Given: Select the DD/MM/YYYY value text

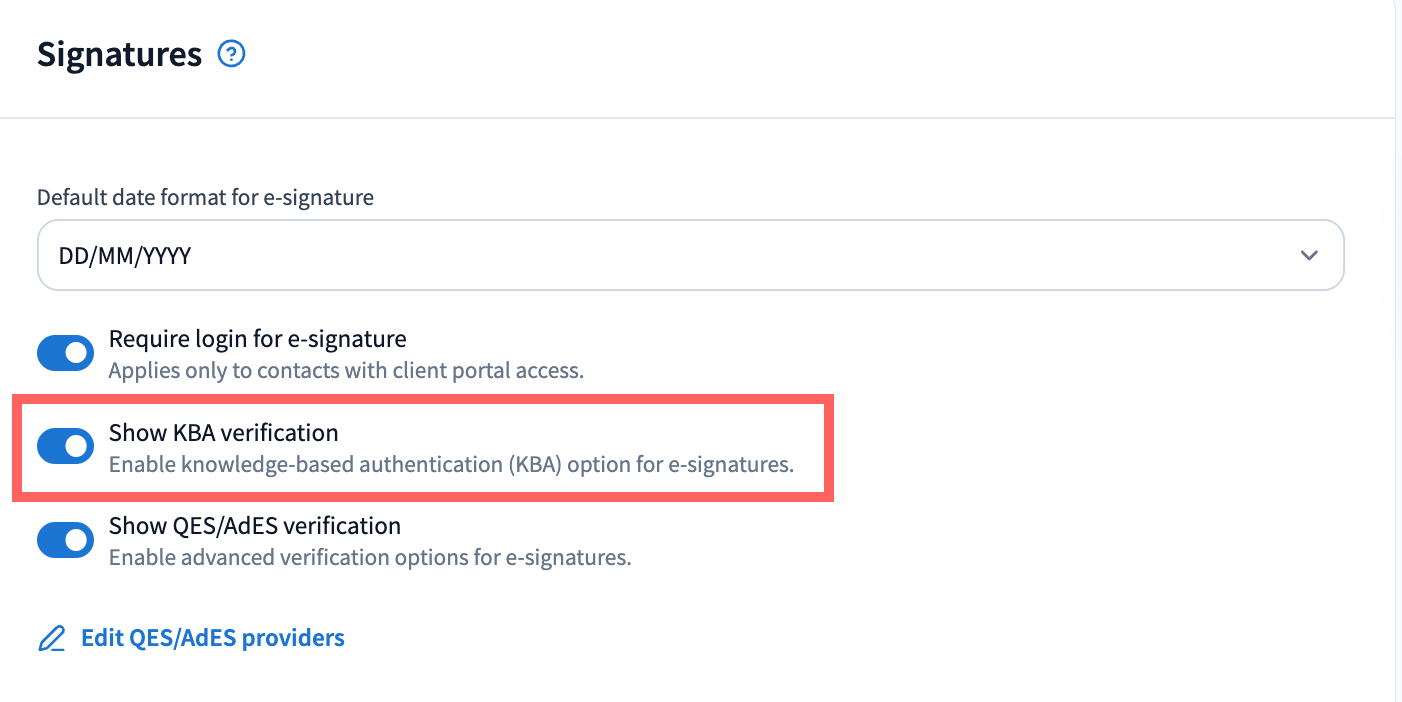Looking at the screenshot, I should [125, 256].
